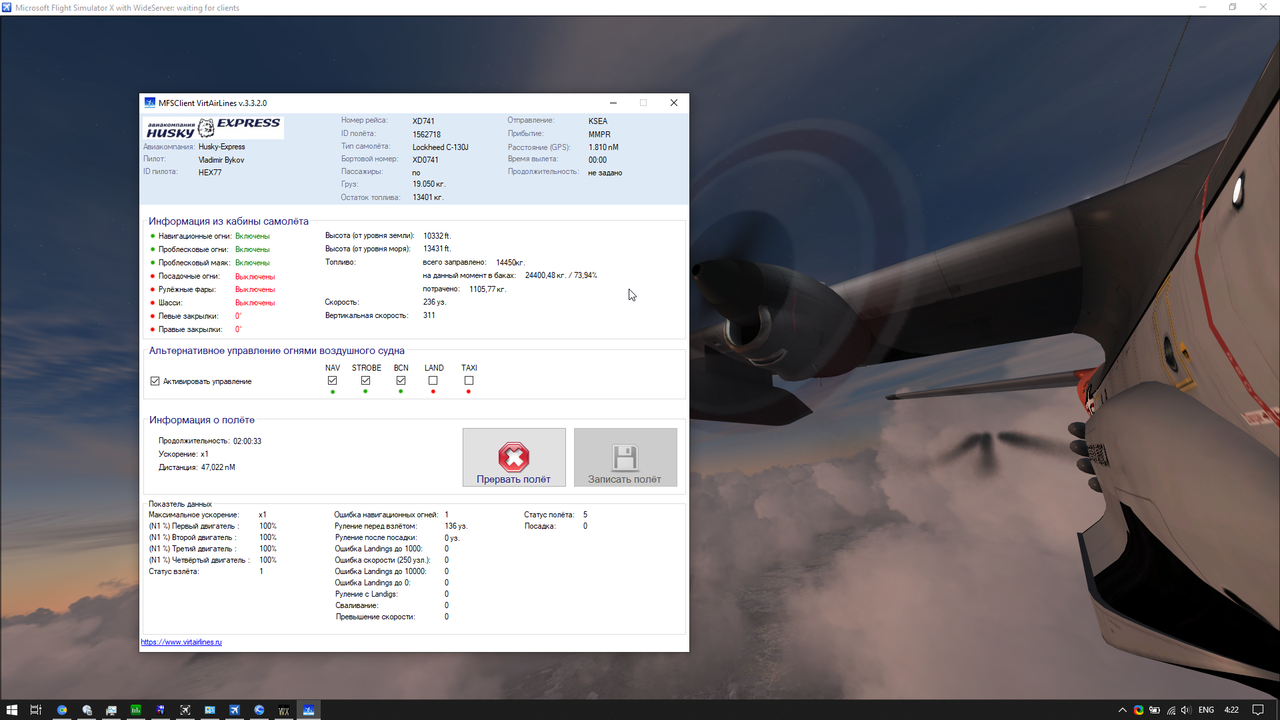Click the multicolored circle tray icon
This screenshot has width=1280, height=720.
[x=1138, y=710]
